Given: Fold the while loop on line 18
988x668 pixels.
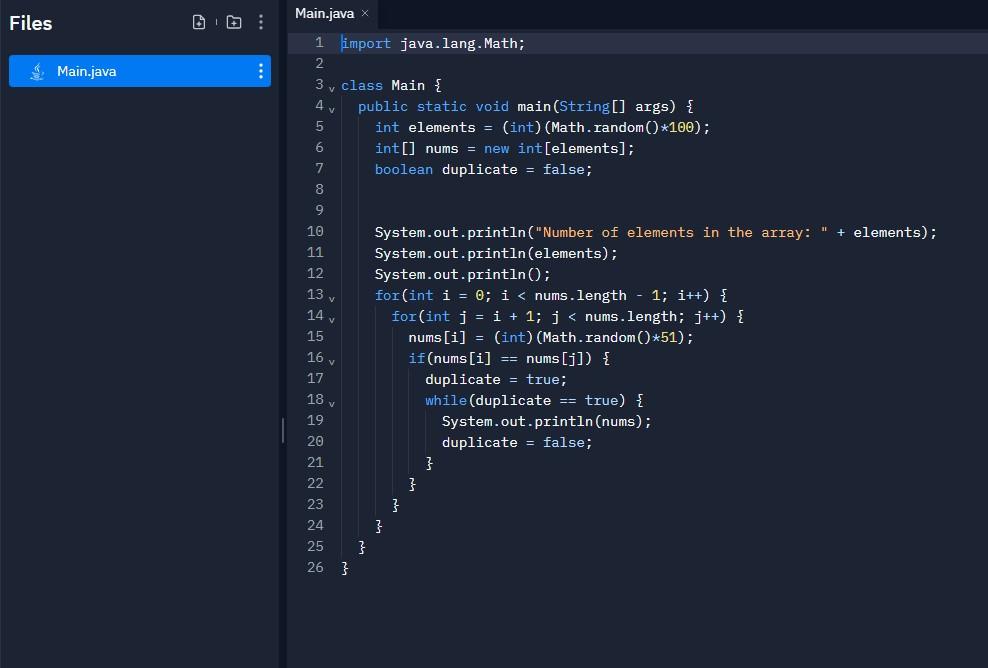Looking at the screenshot, I should pos(331,404).
